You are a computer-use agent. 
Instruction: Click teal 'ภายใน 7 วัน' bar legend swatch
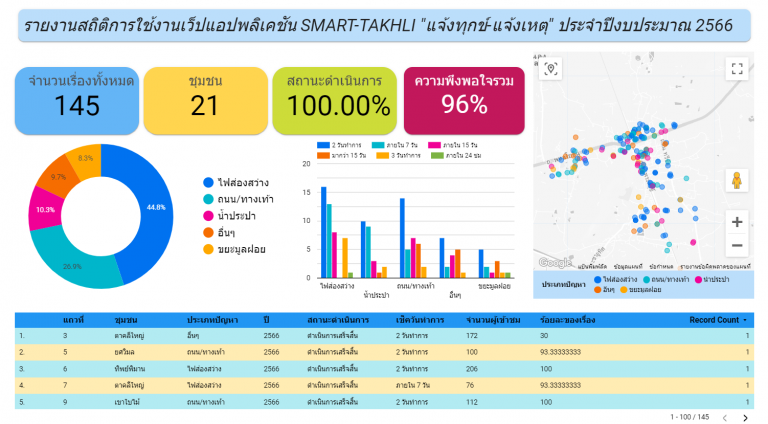378,145
